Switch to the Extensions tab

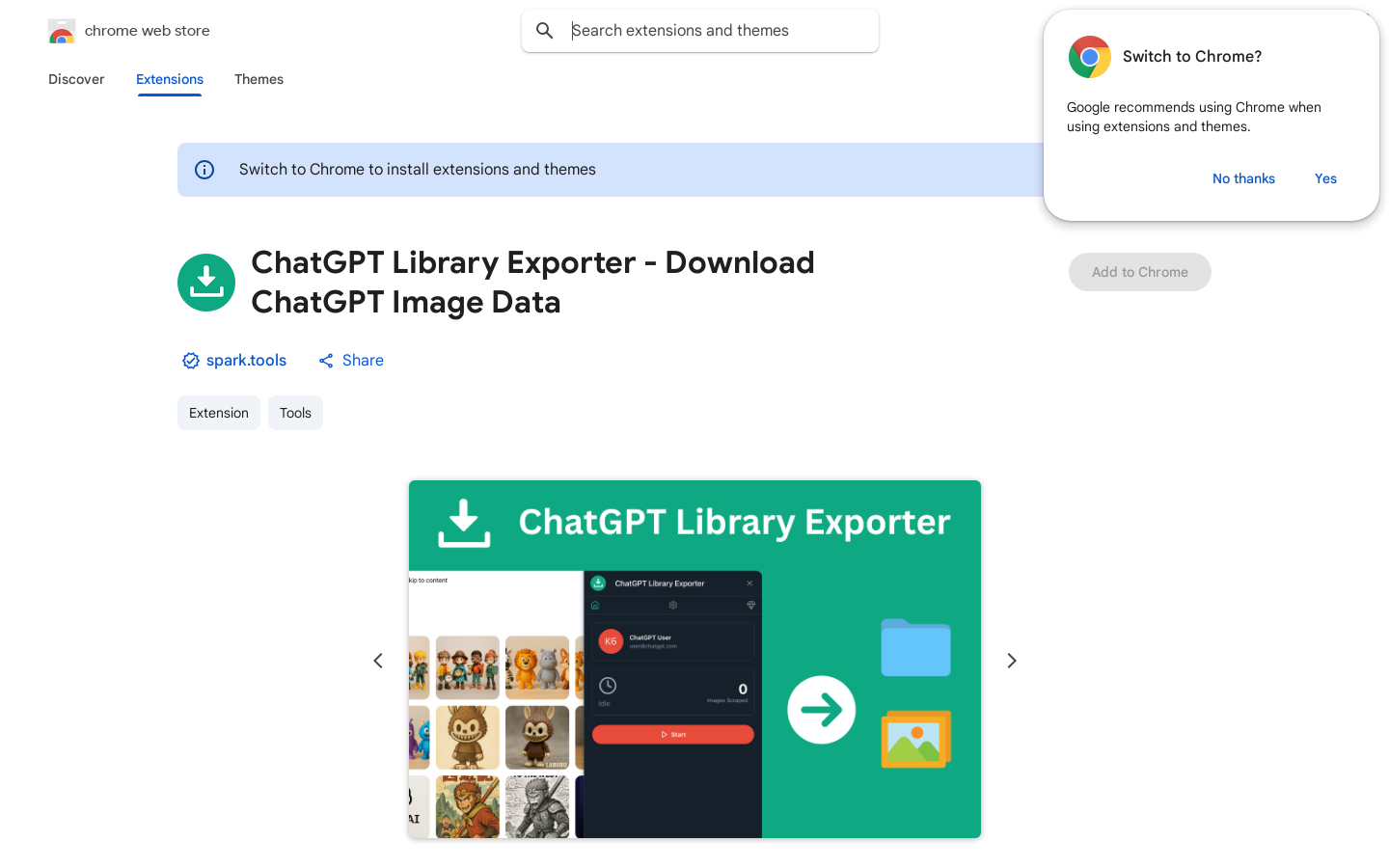pos(170,79)
